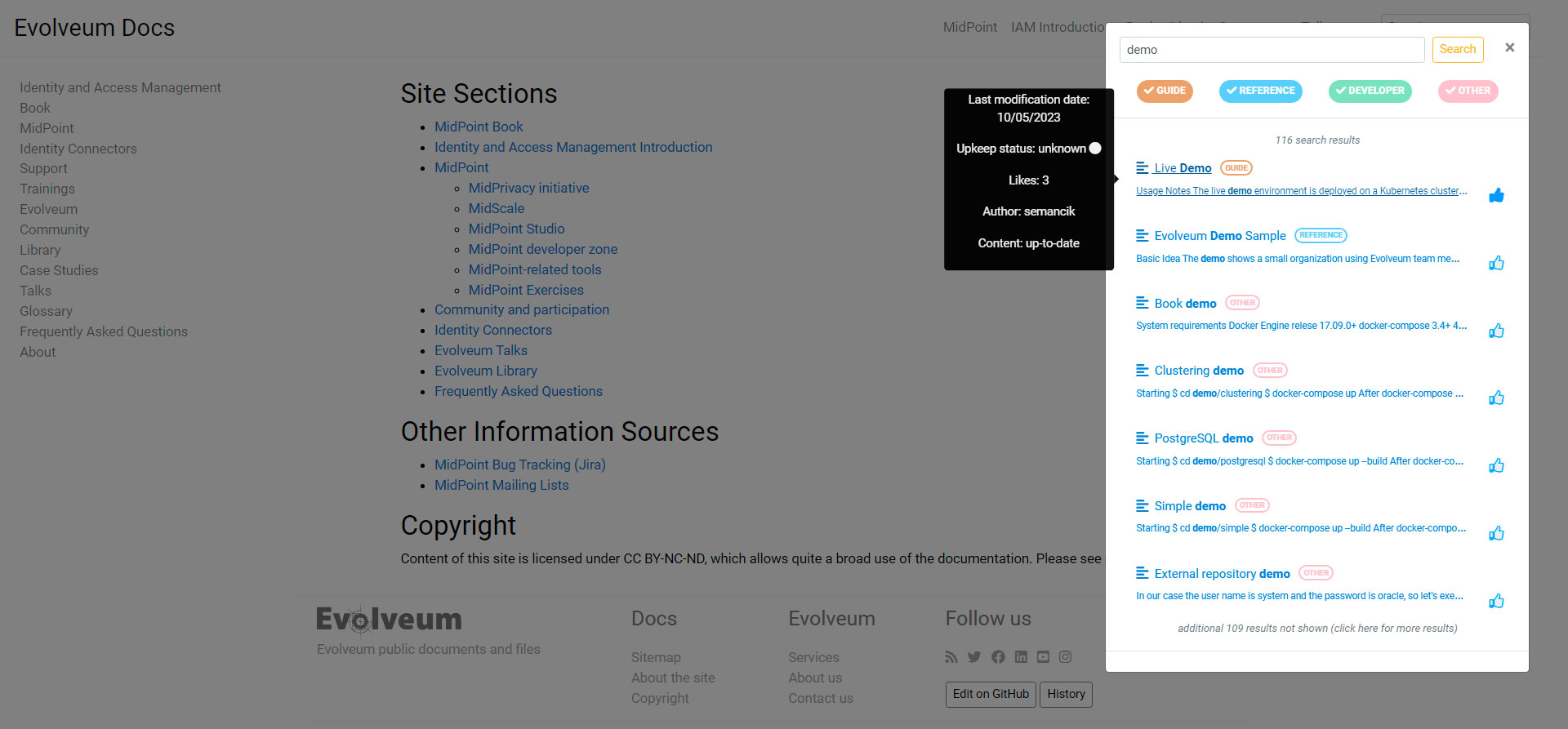Open MidPoint Bug Tracking (Jira) link

pyautogui.click(x=520, y=465)
